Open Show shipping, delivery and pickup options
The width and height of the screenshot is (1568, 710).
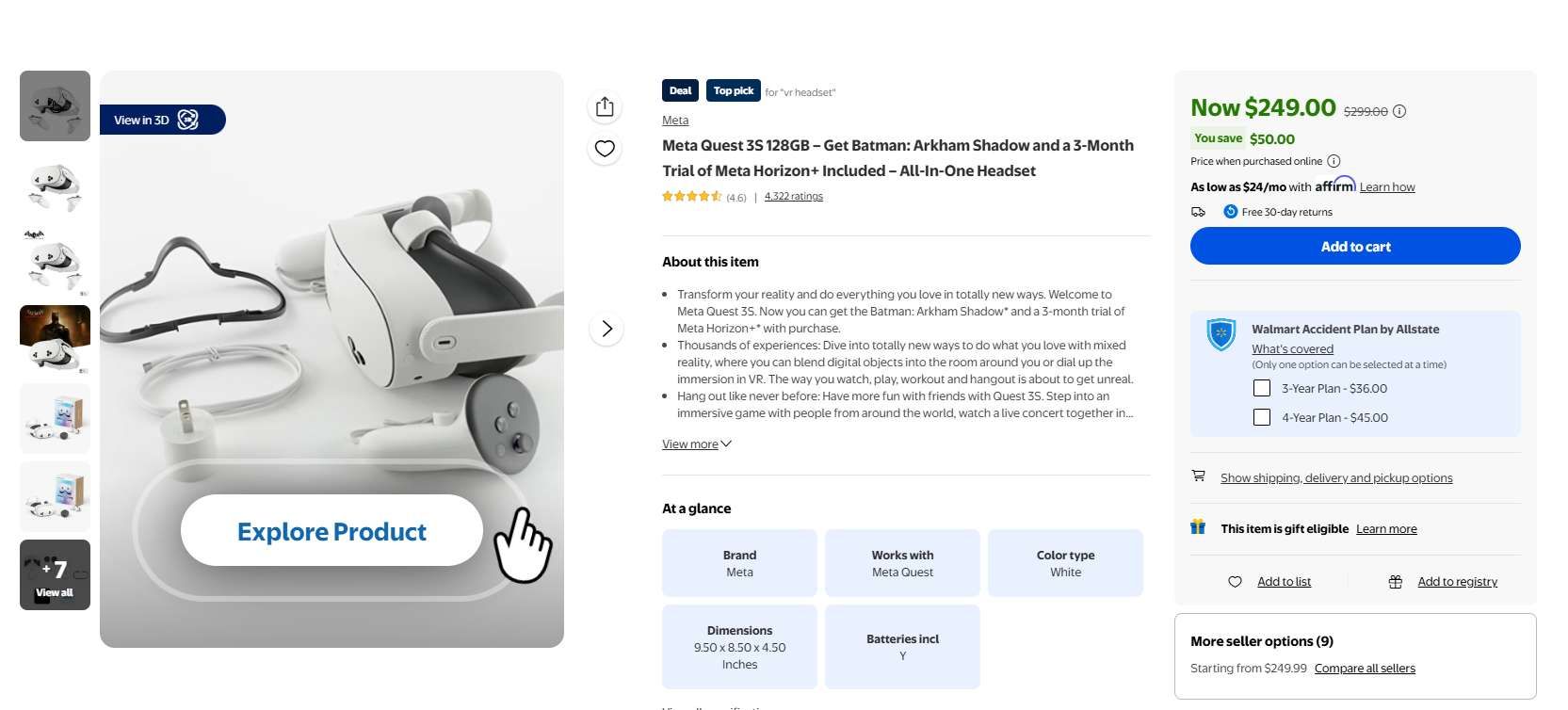[x=1335, y=478]
